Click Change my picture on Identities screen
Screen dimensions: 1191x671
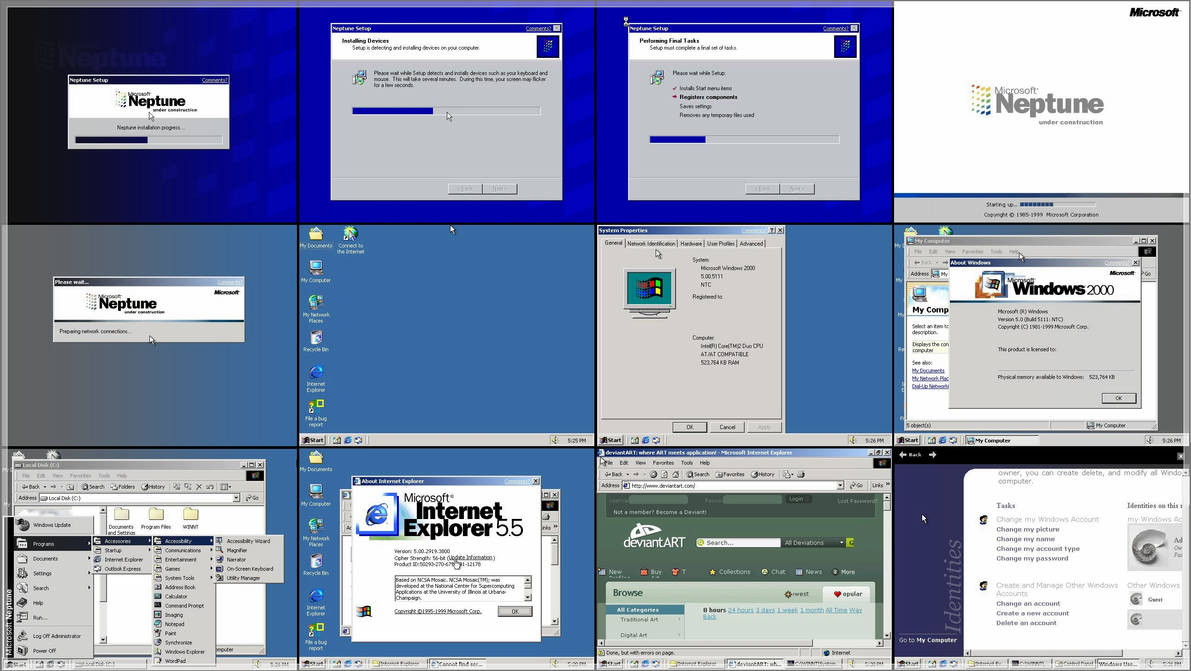(x=1027, y=529)
